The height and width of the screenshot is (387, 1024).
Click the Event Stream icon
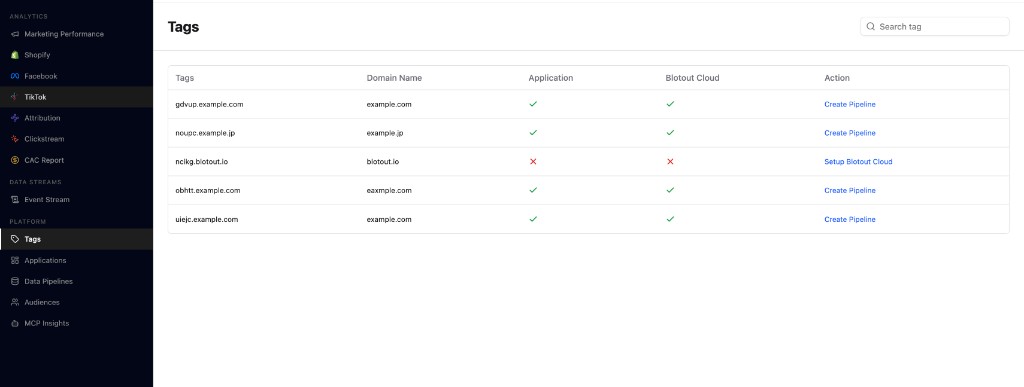point(15,200)
